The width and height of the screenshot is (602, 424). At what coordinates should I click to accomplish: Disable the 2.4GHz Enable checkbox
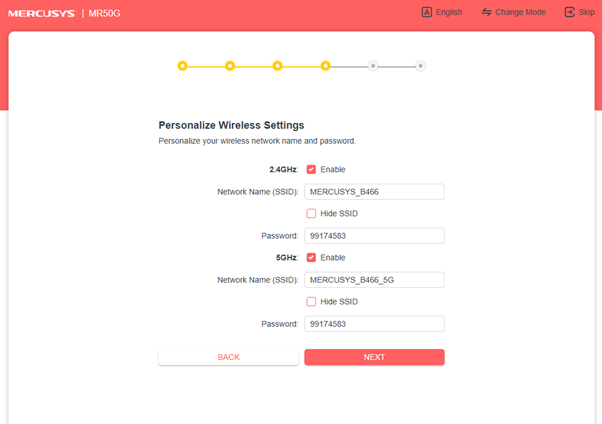[x=311, y=170]
